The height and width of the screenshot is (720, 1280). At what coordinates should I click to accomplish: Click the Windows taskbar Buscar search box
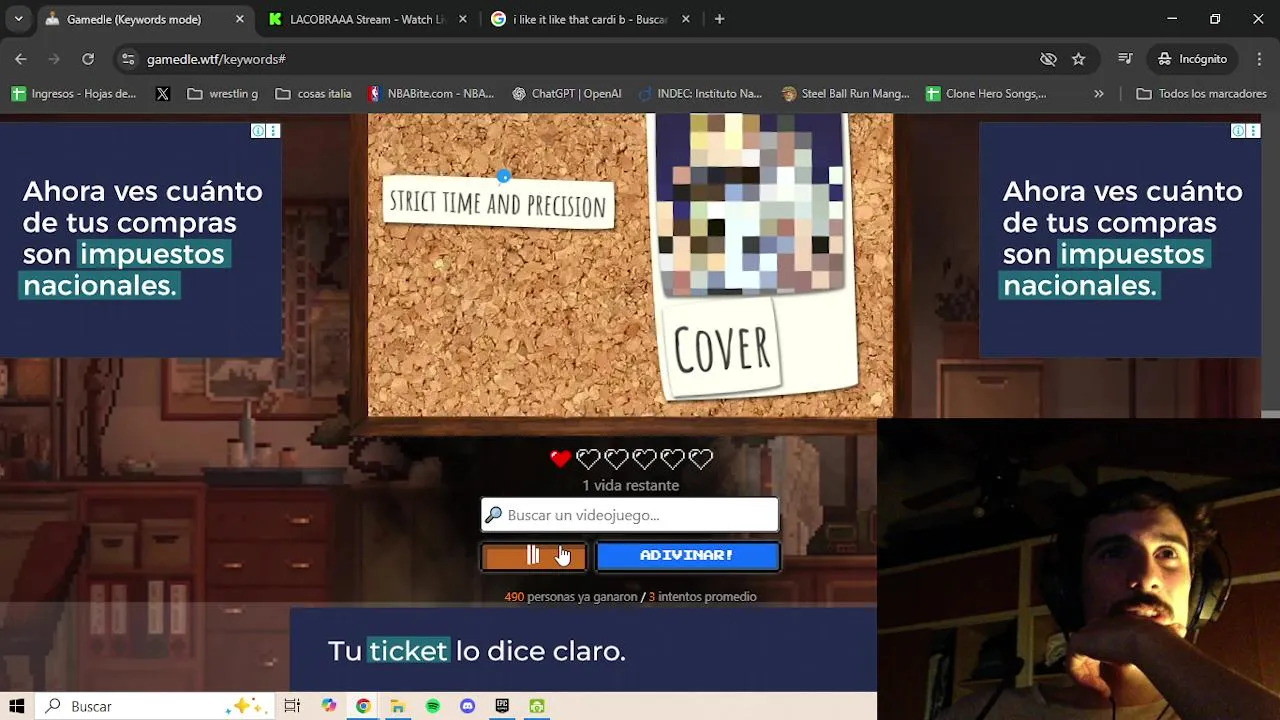155,706
